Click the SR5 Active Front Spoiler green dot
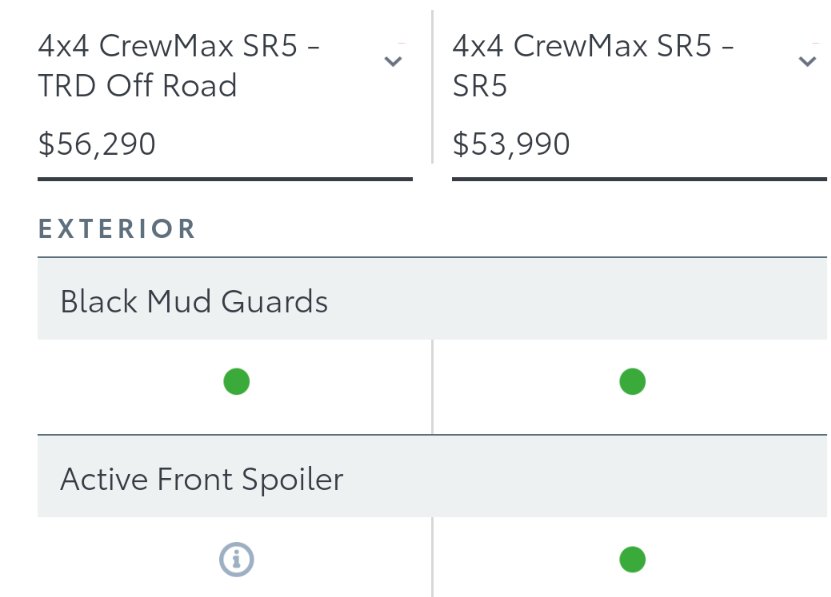Screen dimensions: 831x597 pos(632,559)
